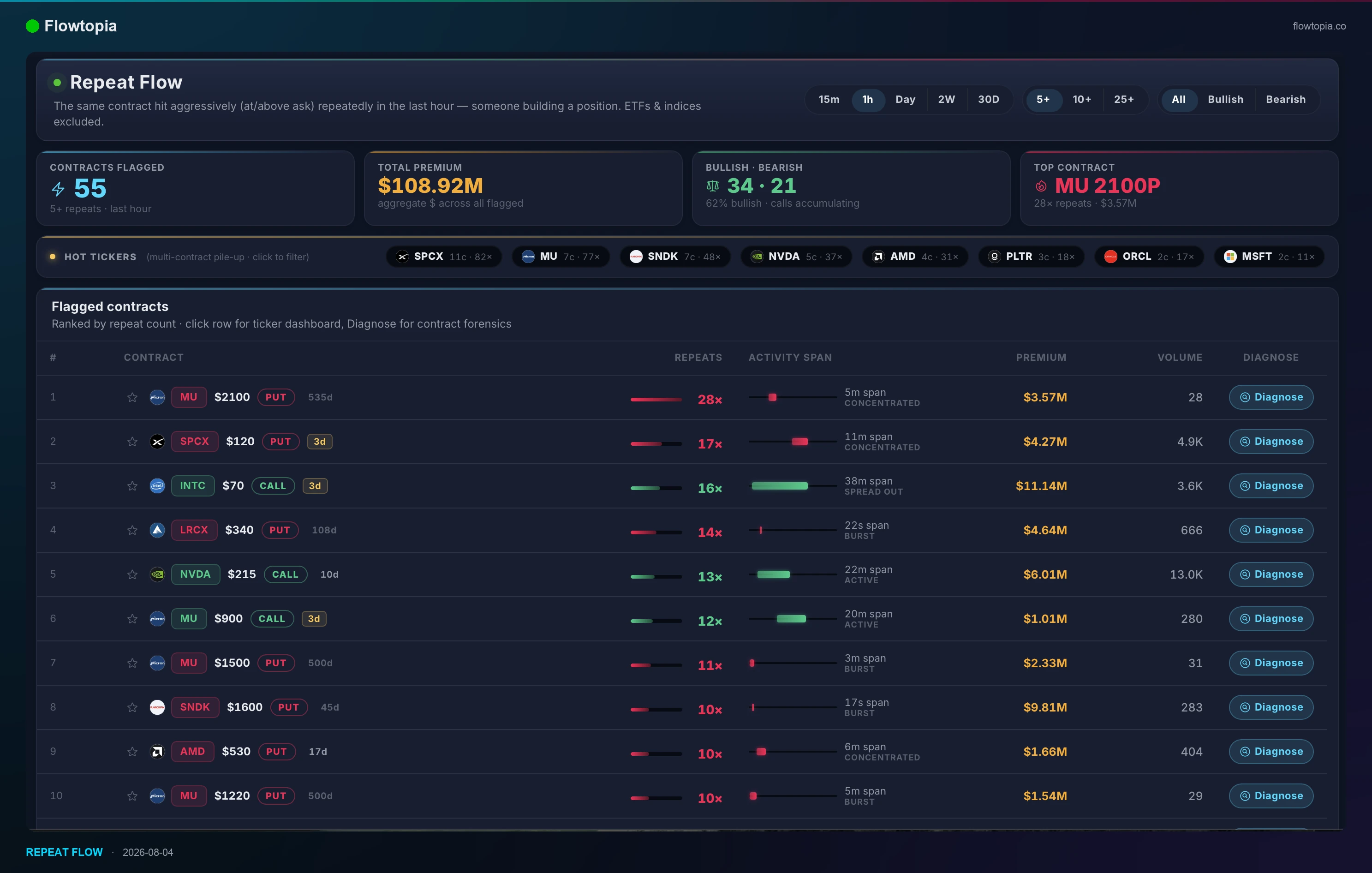The height and width of the screenshot is (873, 1372).
Task: Click the PREMIUM column header
Action: point(1041,357)
